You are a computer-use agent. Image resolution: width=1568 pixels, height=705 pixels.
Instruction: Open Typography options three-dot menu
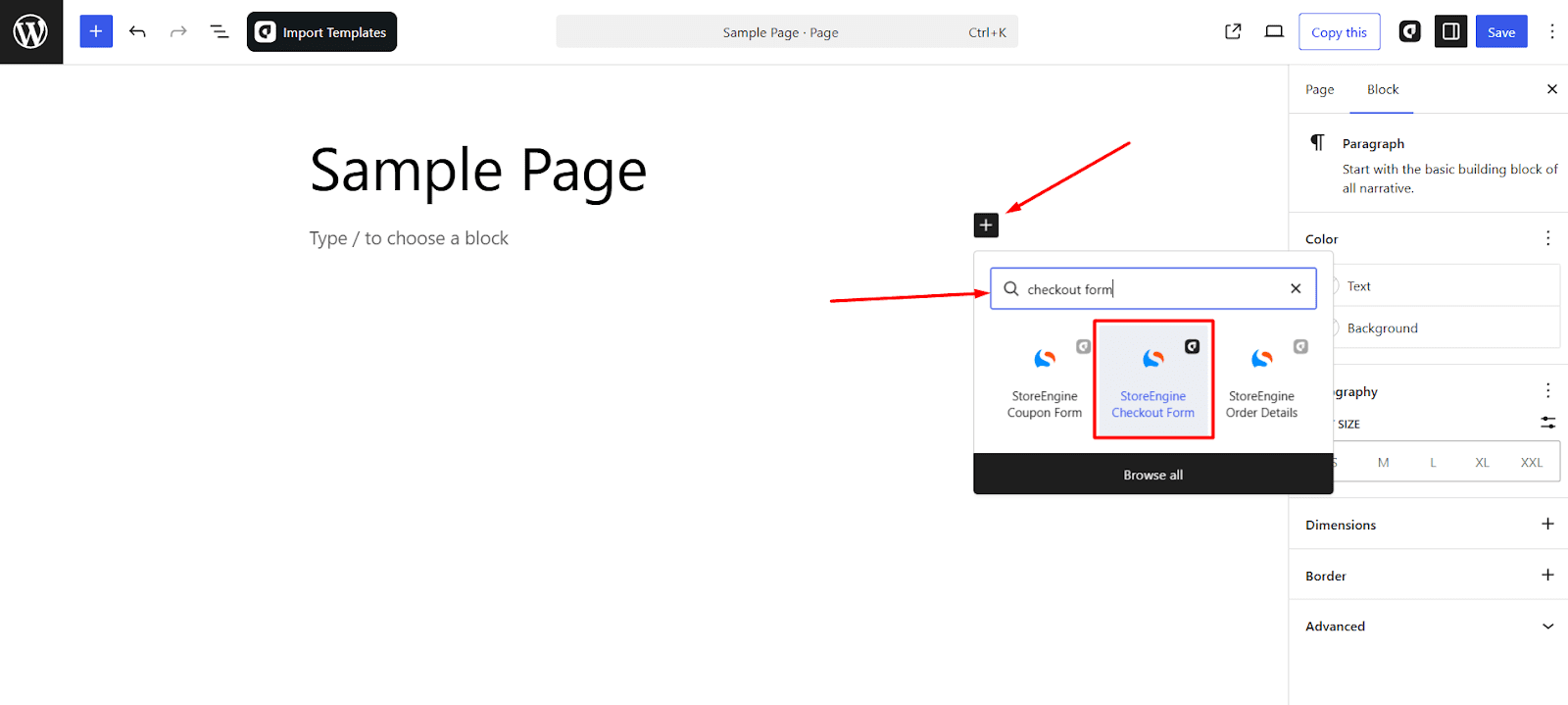point(1547,390)
